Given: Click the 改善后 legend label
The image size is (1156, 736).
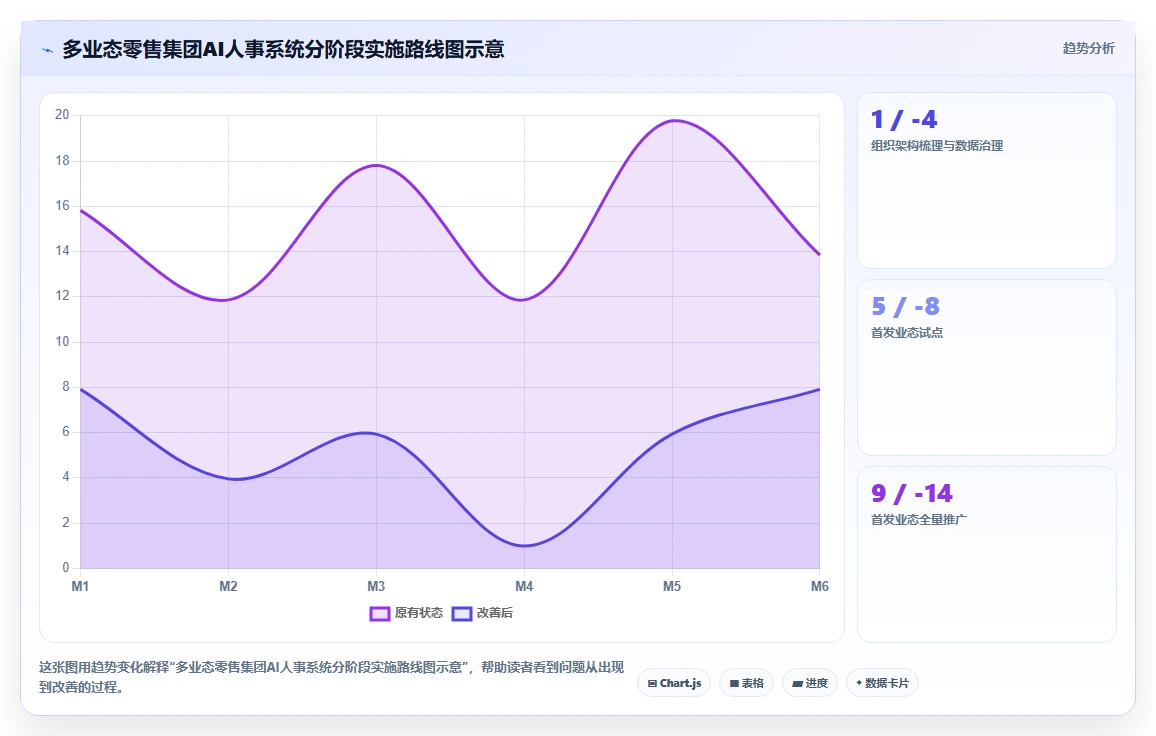Looking at the screenshot, I should click(495, 613).
